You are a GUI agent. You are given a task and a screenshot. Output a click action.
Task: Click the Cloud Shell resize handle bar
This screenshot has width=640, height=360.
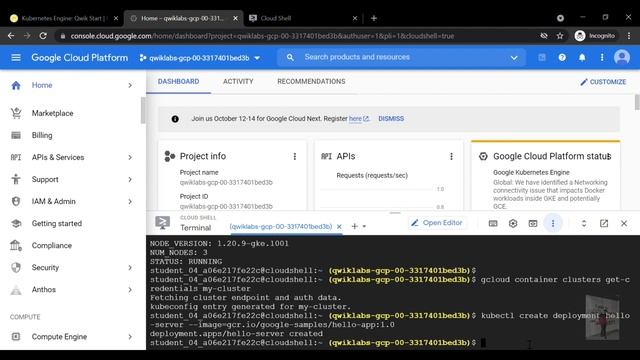(395, 213)
